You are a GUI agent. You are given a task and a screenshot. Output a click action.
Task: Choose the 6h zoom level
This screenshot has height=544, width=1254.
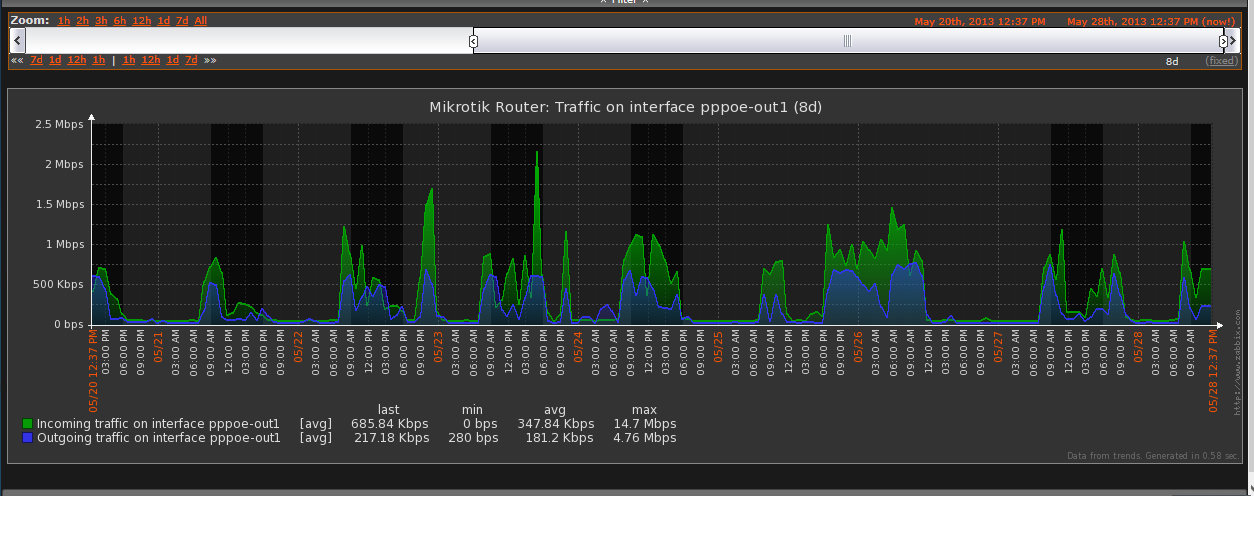click(x=120, y=21)
